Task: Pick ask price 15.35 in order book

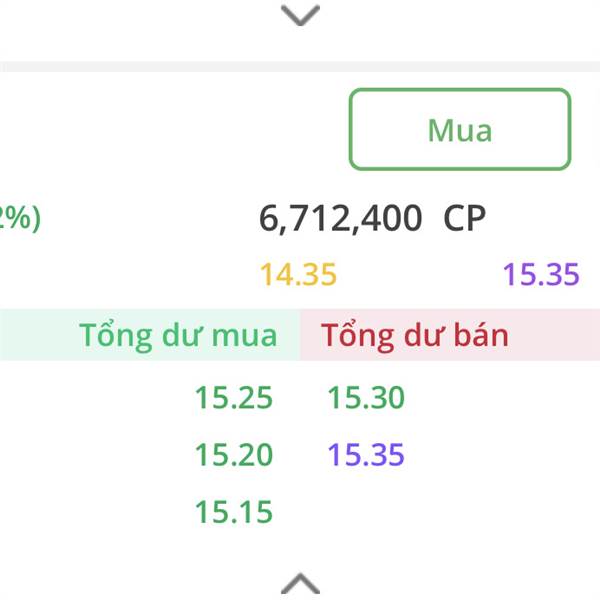Action: coord(366,455)
